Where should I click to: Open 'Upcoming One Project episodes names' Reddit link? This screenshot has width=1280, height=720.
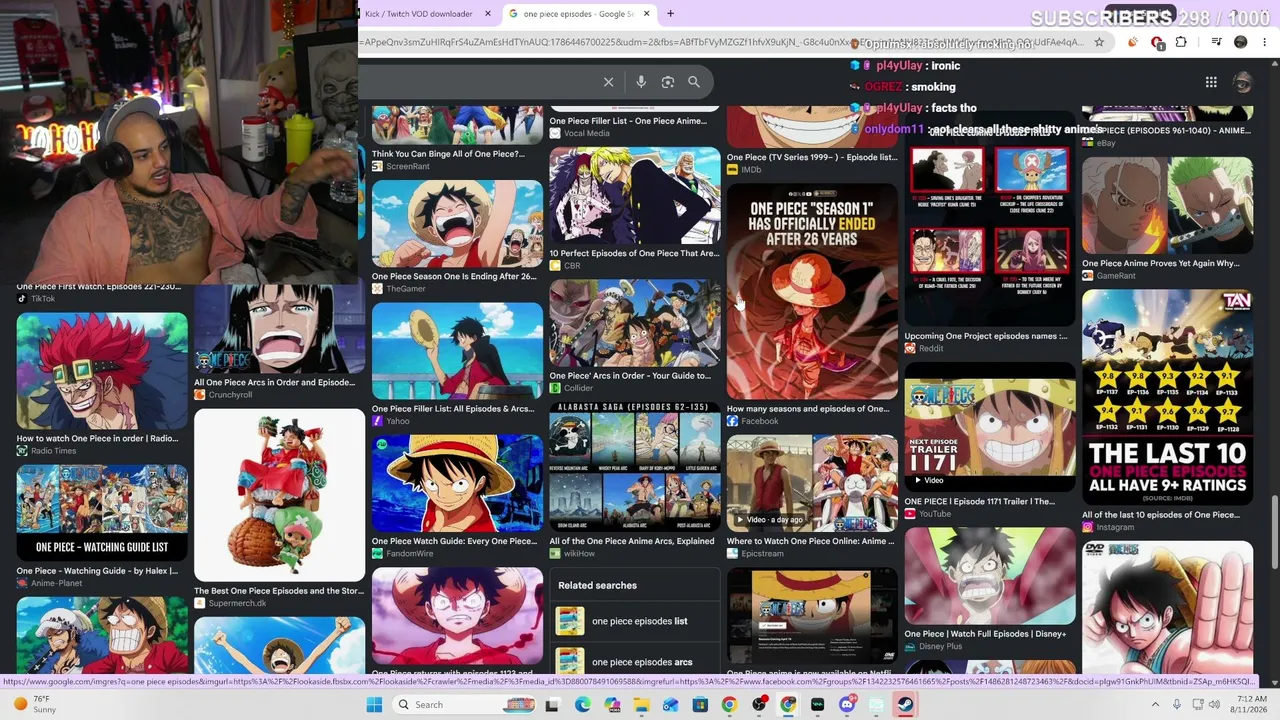986,336
